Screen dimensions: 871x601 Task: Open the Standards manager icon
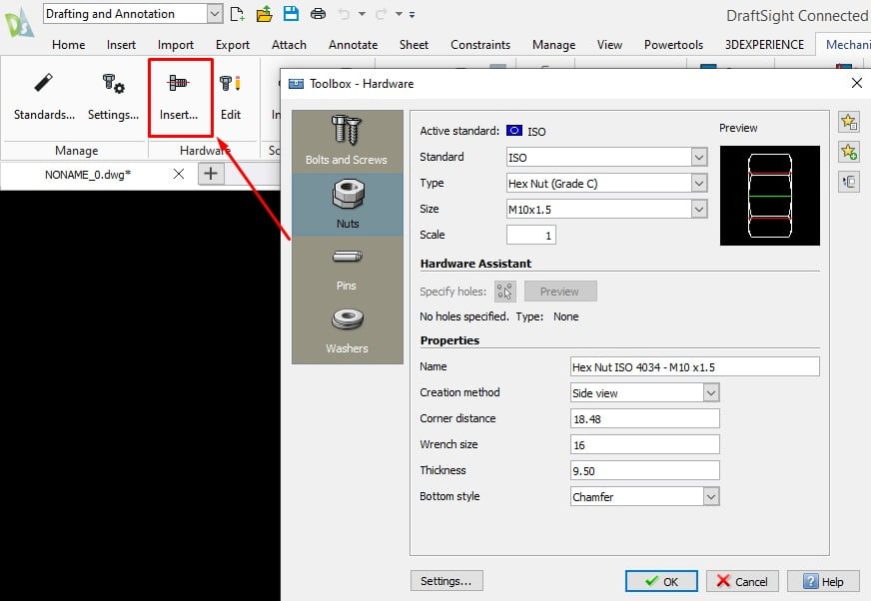[44, 97]
